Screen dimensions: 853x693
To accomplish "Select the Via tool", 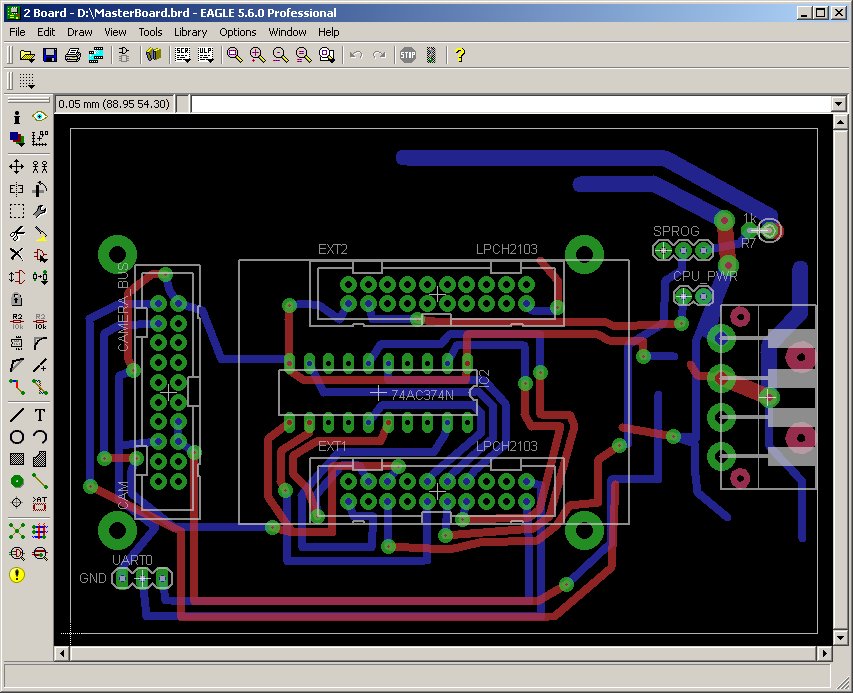I will [17, 481].
